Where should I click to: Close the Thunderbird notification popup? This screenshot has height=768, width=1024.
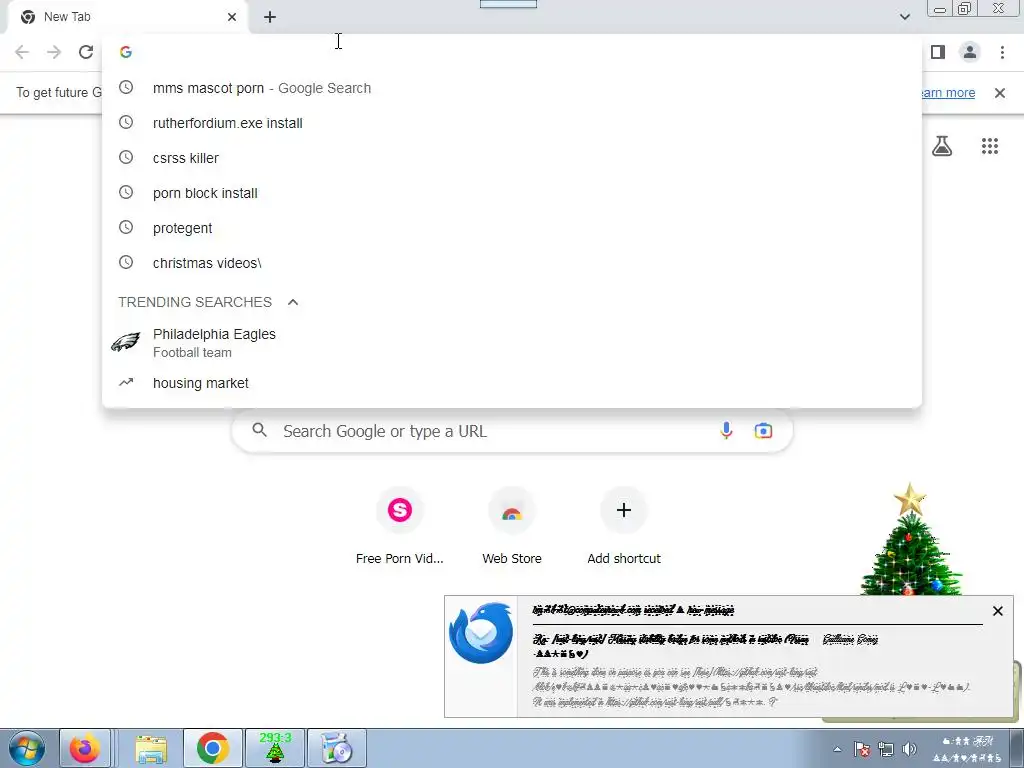point(998,611)
